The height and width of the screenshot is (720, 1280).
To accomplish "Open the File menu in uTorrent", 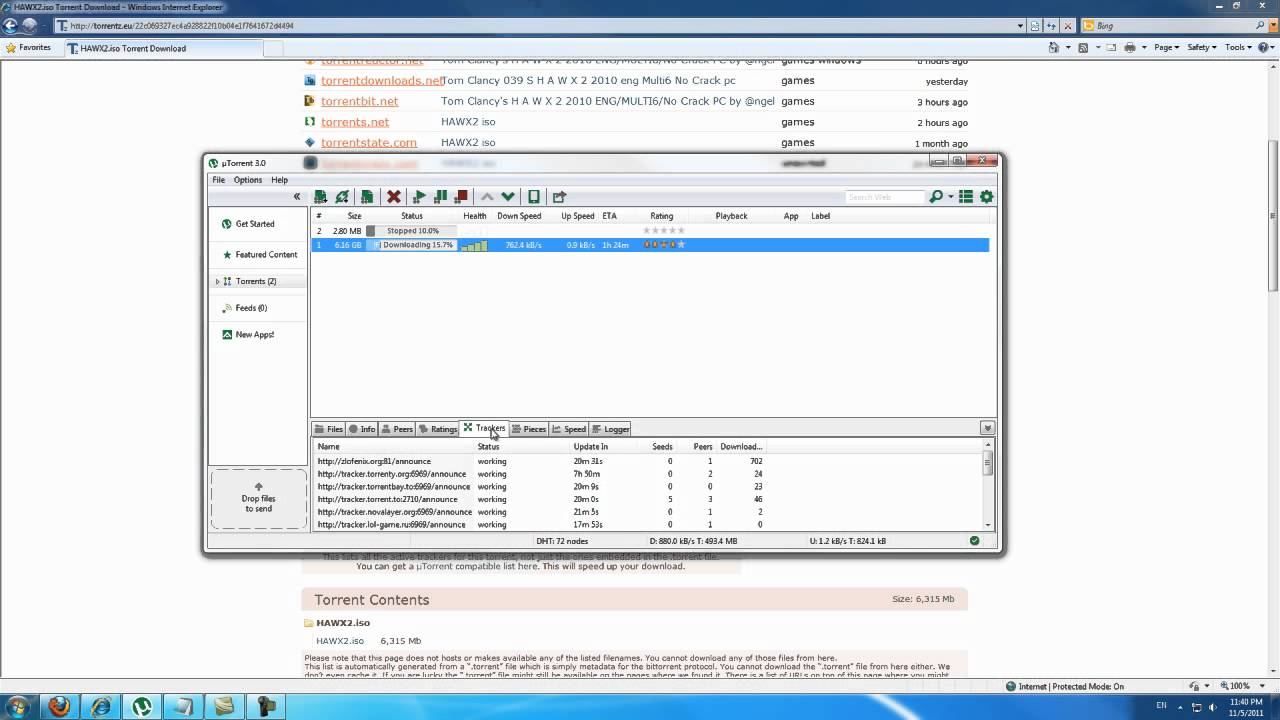I will point(218,180).
